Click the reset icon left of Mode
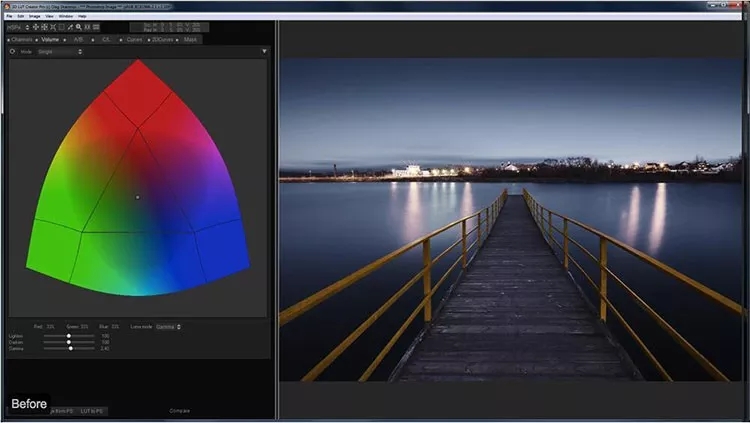 (12, 50)
